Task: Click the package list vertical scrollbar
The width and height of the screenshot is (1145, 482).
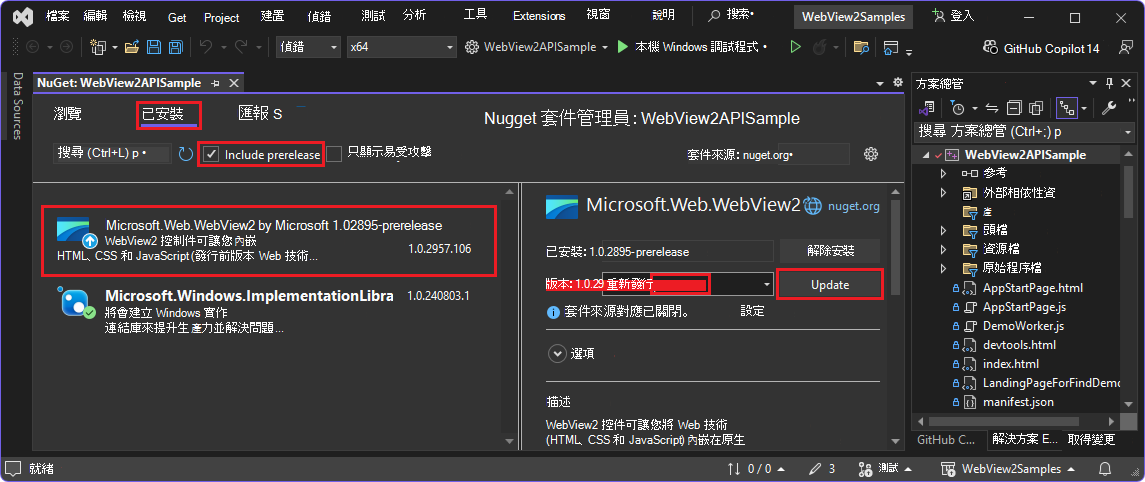Action: [x=509, y=316]
